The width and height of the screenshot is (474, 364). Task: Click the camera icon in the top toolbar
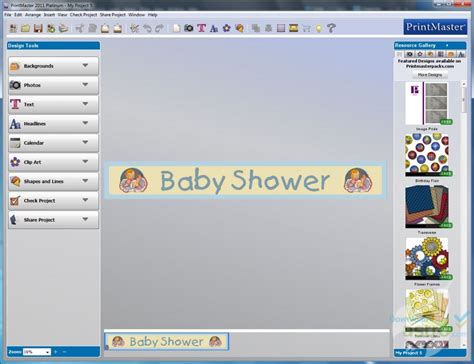(189, 28)
